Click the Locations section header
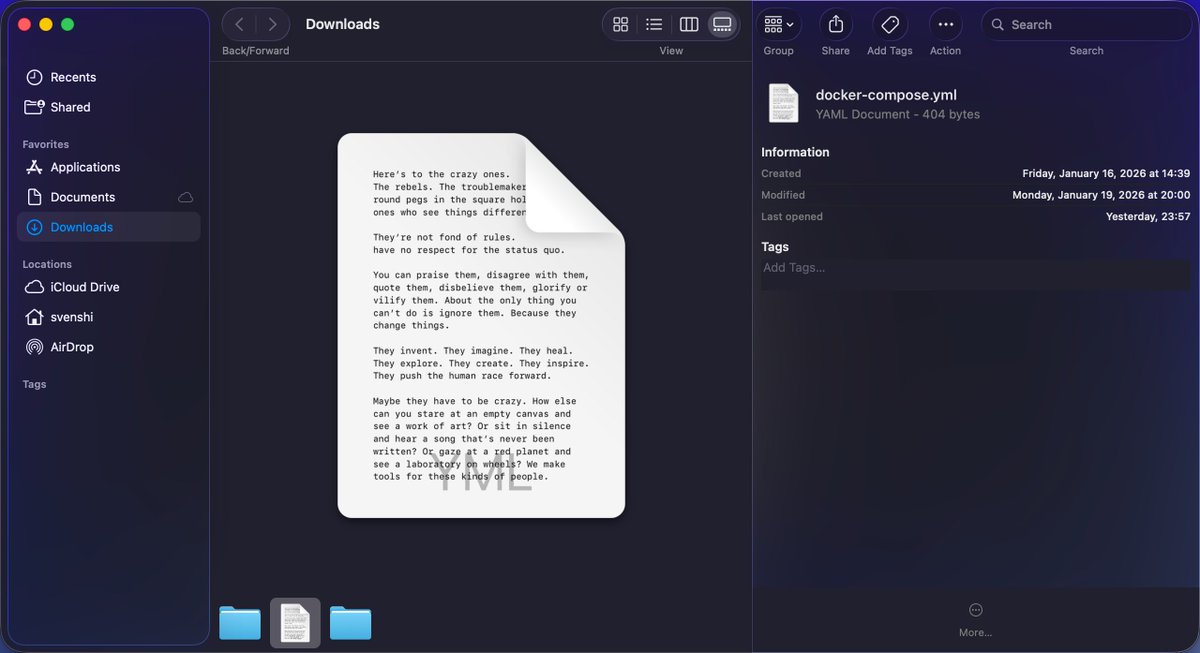 pos(47,264)
